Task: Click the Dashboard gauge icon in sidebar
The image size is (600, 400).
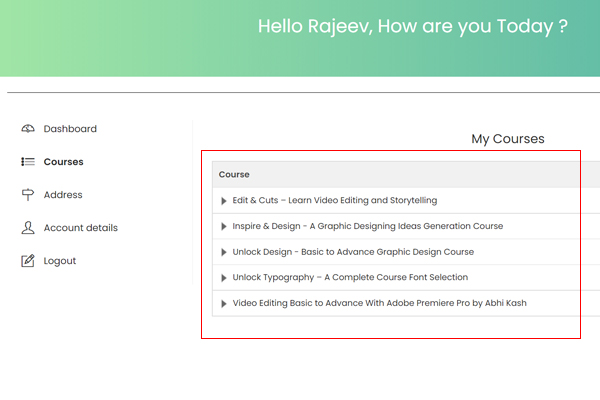Action: click(x=28, y=129)
